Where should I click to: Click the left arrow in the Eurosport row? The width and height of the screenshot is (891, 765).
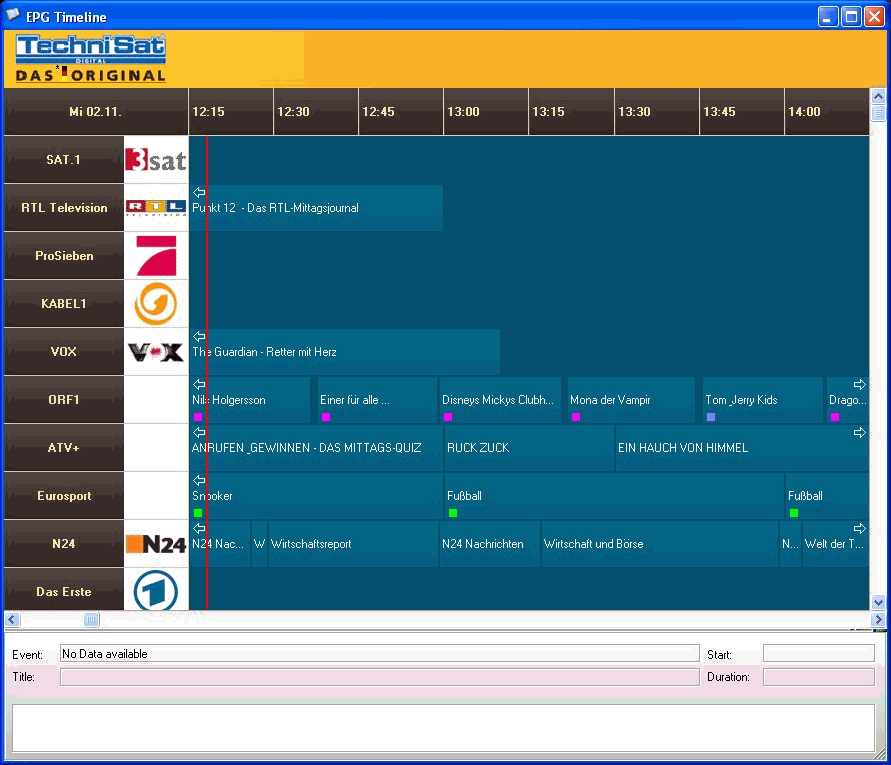(199, 480)
